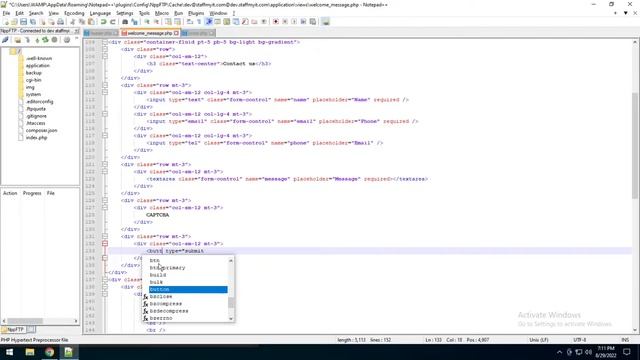
Task: Click the NppFTP connect/disconnect icon
Action: pos(5,40)
